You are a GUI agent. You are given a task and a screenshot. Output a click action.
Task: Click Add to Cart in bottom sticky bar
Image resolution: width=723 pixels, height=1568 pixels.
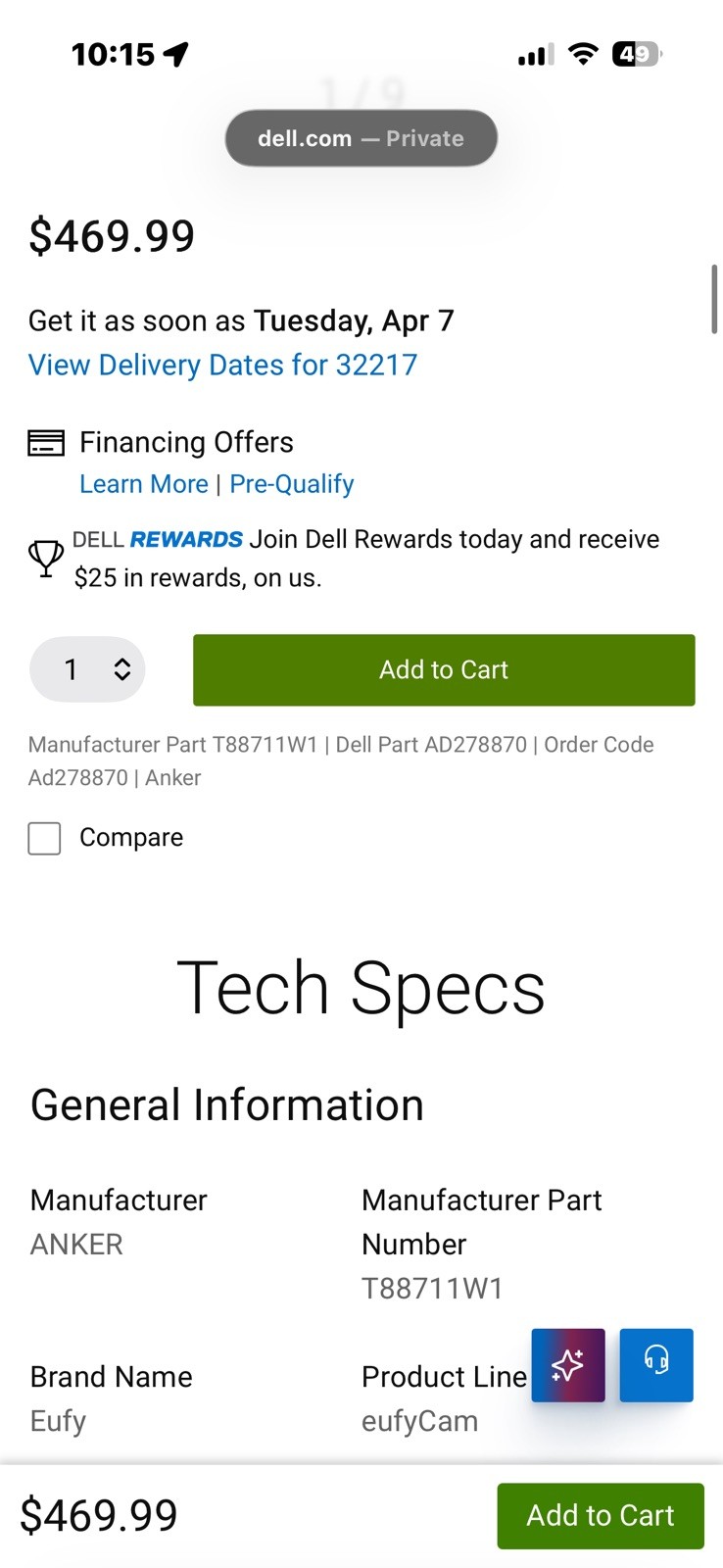(601, 1516)
